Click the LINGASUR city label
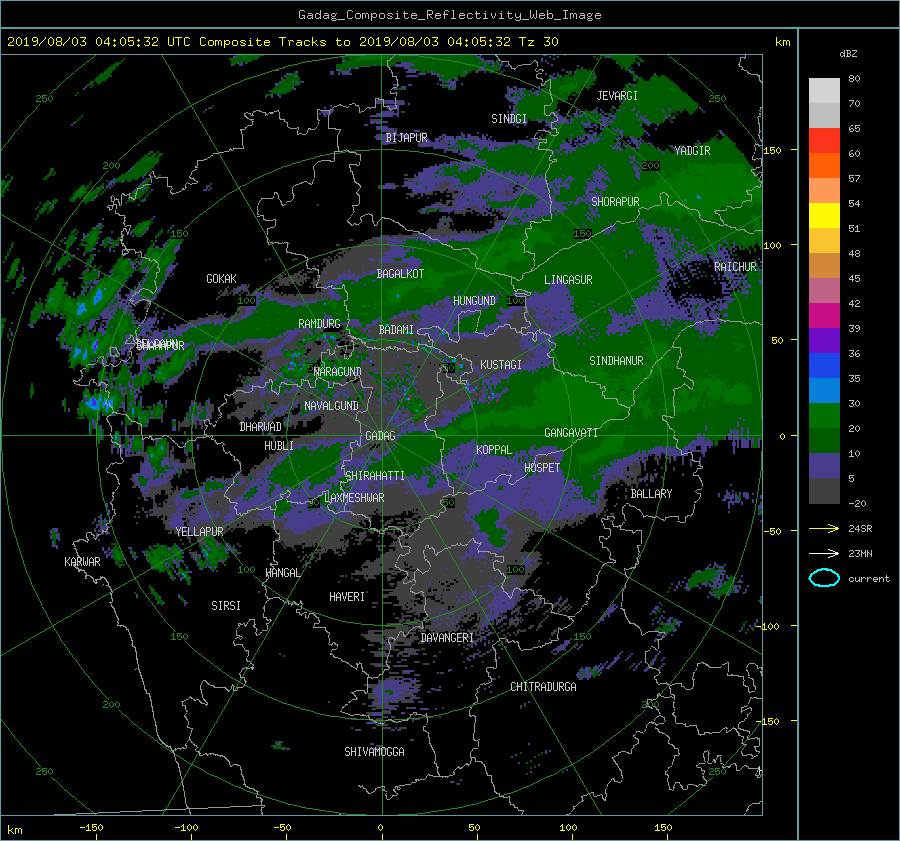 [x=568, y=280]
